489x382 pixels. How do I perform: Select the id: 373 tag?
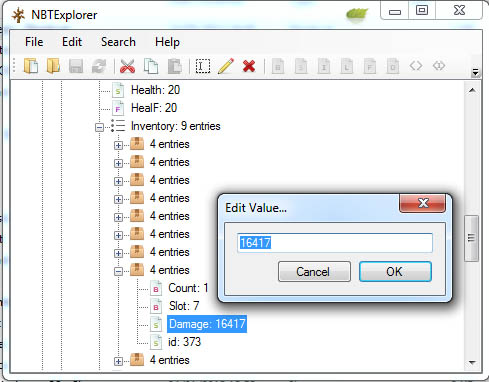pyautogui.click(x=185, y=342)
